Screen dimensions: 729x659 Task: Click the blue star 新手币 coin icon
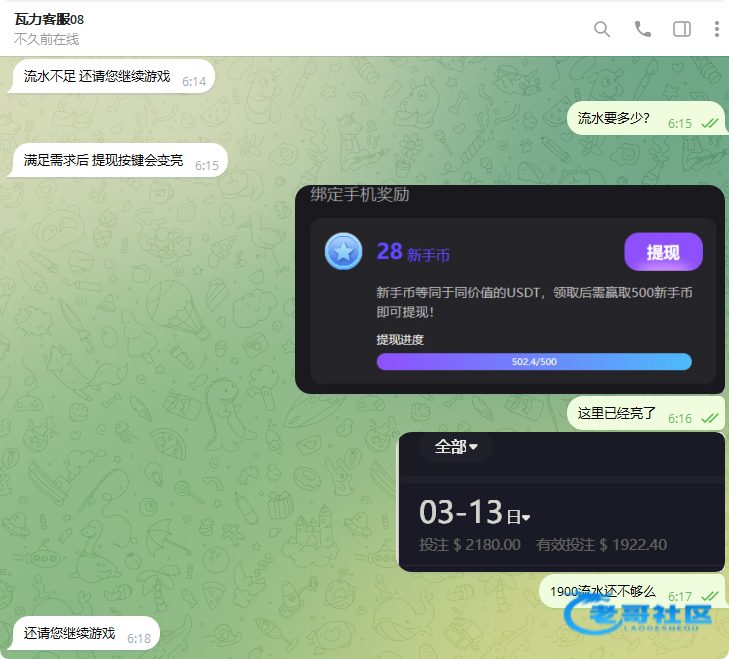[343, 252]
